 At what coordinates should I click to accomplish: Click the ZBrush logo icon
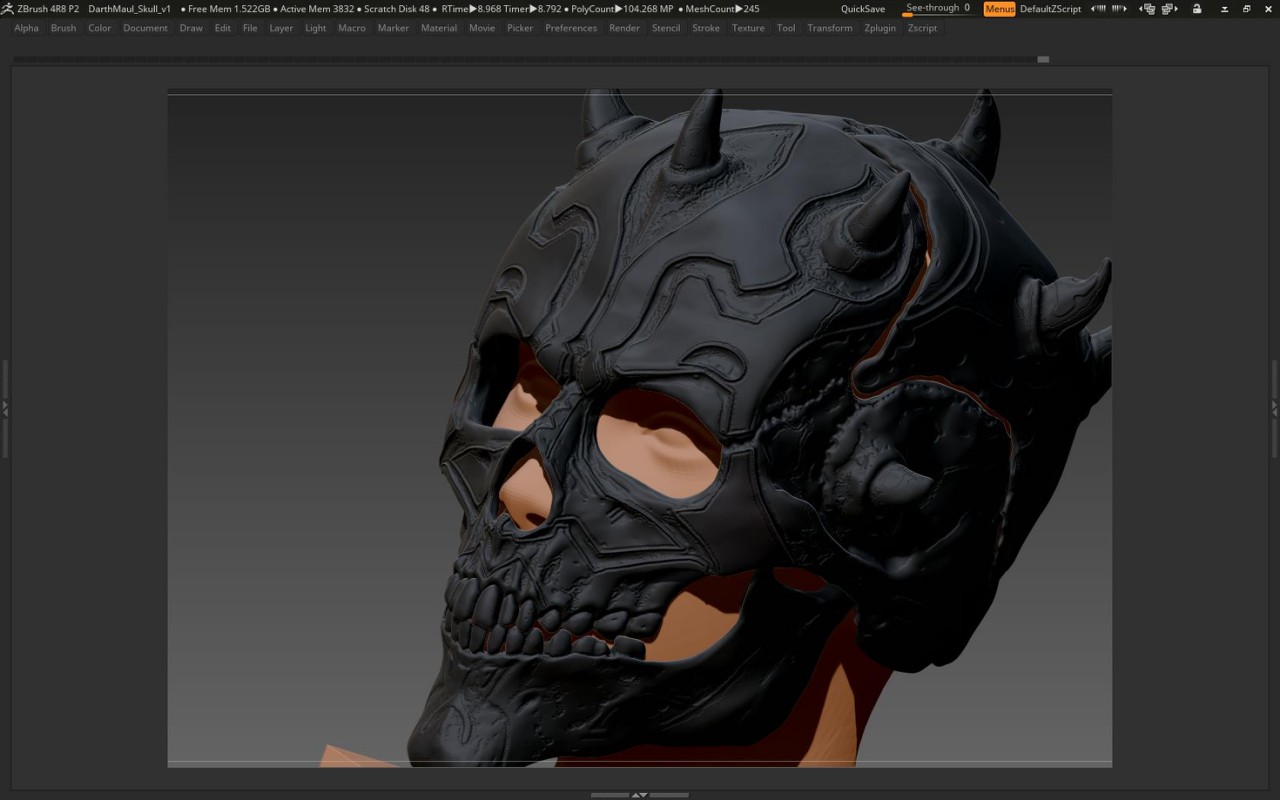pos(8,8)
